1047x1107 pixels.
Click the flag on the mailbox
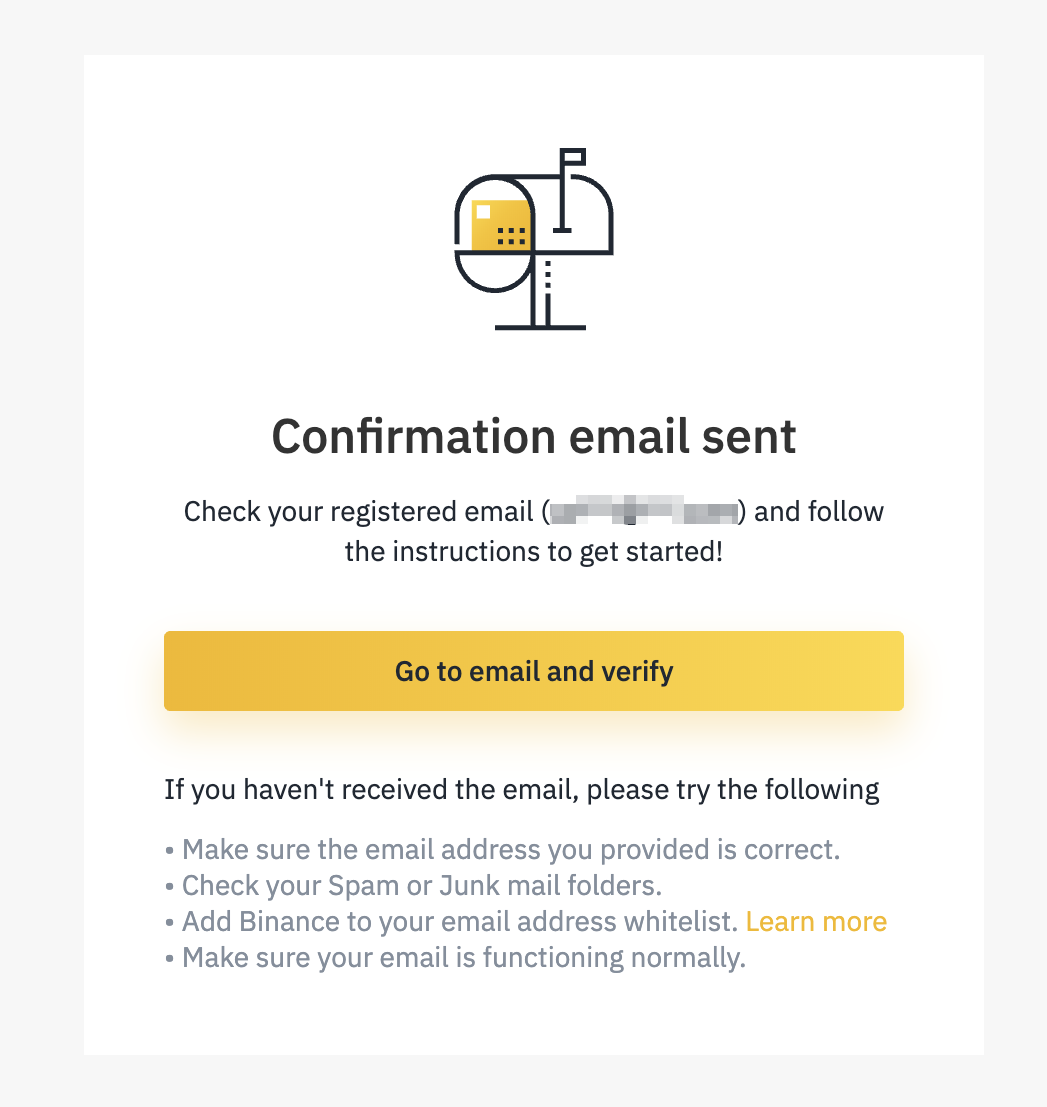click(x=573, y=157)
